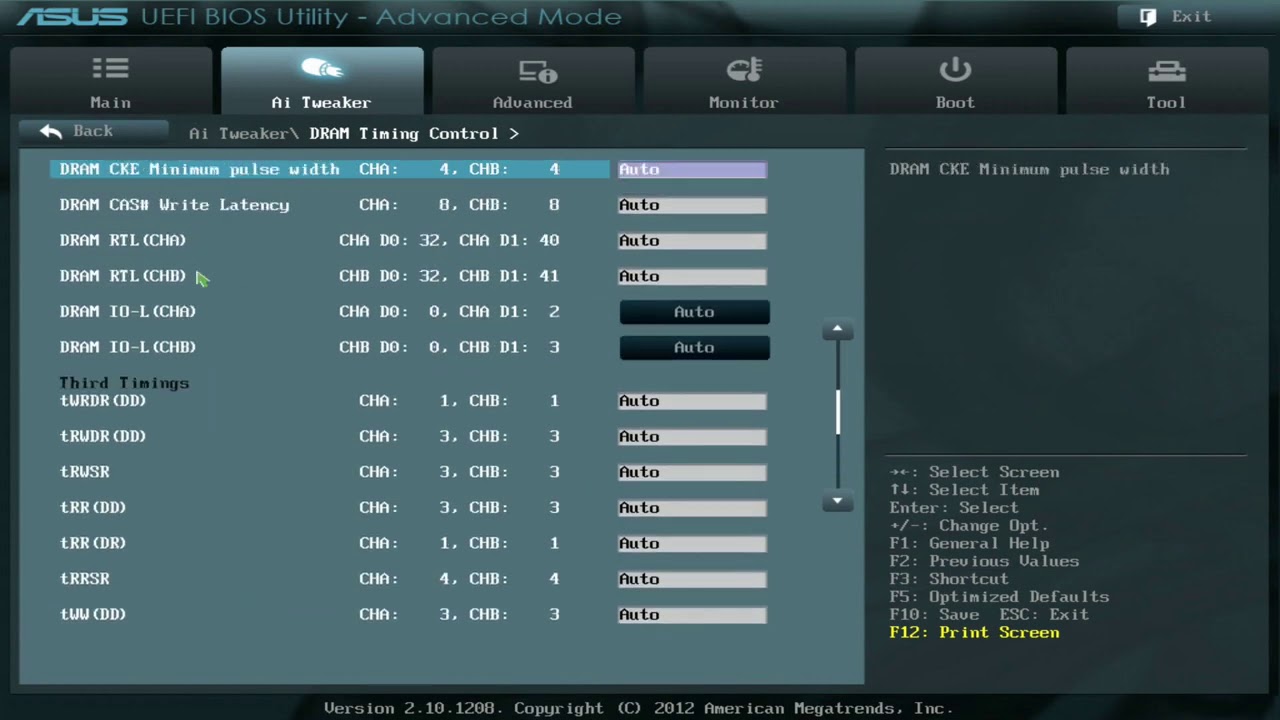This screenshot has width=1280, height=720.
Task: Click the Advanced tab chip icon
Action: coord(537,71)
